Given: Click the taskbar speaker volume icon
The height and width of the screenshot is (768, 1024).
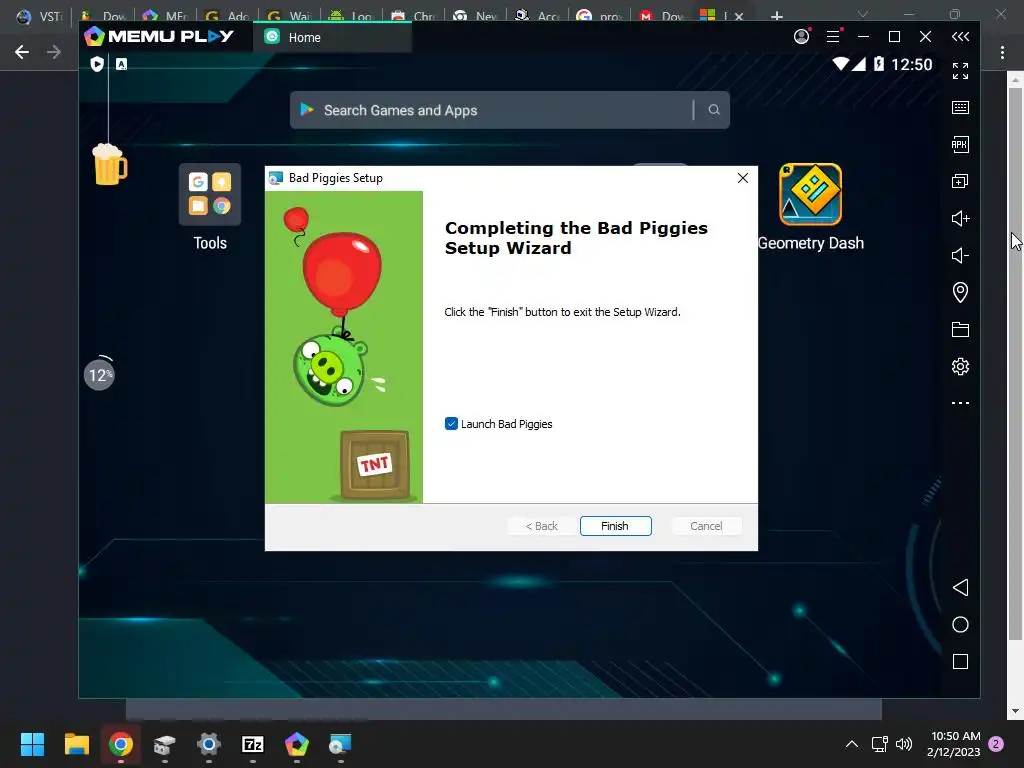Looking at the screenshot, I should coord(904,744).
